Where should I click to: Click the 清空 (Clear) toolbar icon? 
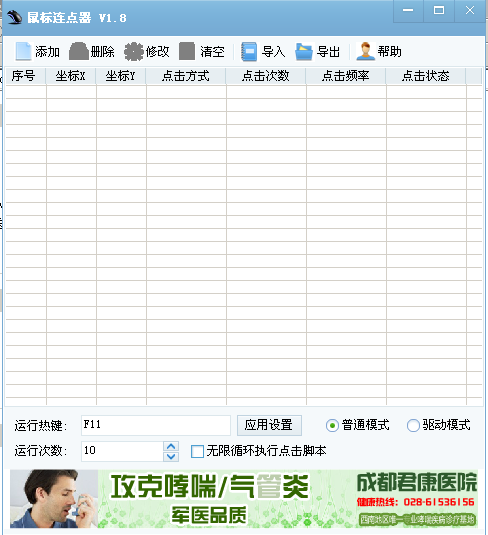pos(187,52)
